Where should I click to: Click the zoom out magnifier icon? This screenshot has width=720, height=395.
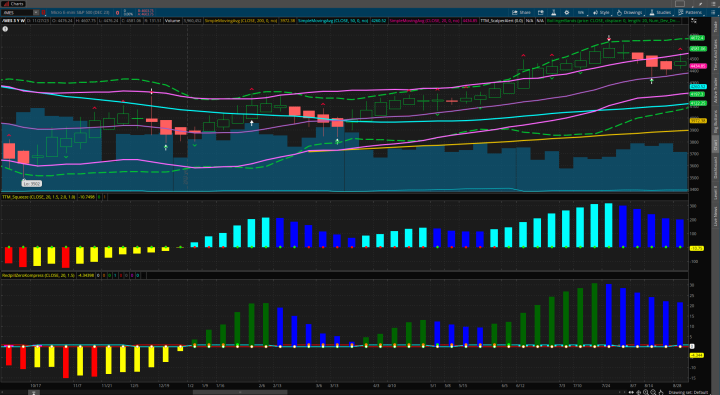(x=653, y=392)
